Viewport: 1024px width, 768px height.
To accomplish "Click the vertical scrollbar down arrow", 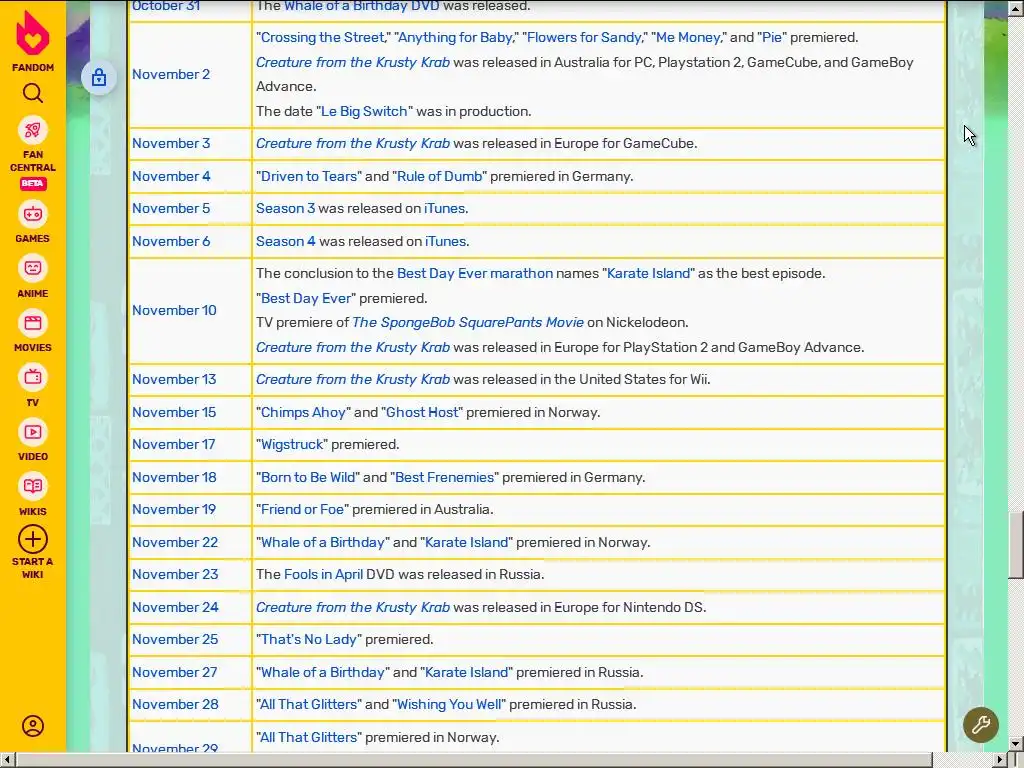I will [1016, 743].
